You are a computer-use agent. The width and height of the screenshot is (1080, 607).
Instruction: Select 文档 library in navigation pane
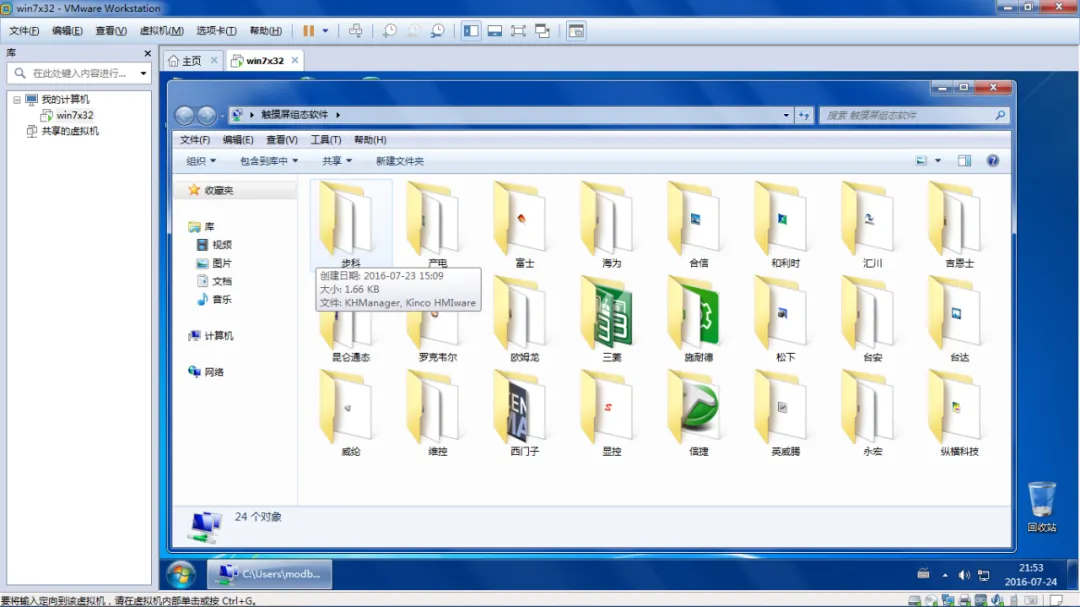click(x=214, y=281)
